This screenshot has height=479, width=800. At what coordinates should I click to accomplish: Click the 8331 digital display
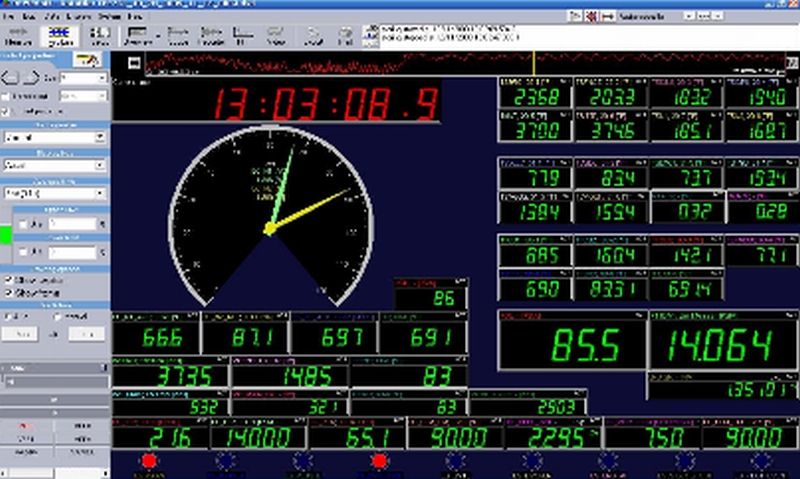pos(611,285)
